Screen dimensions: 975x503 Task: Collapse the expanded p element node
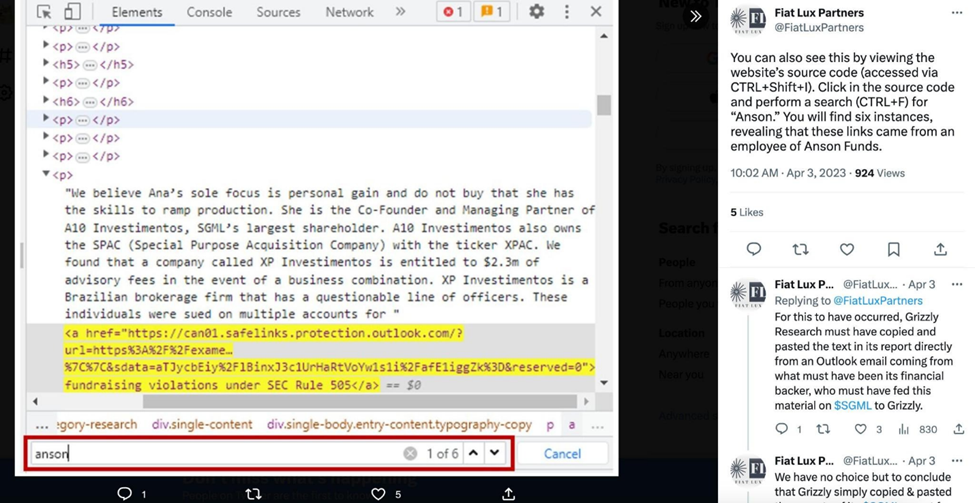46,174
